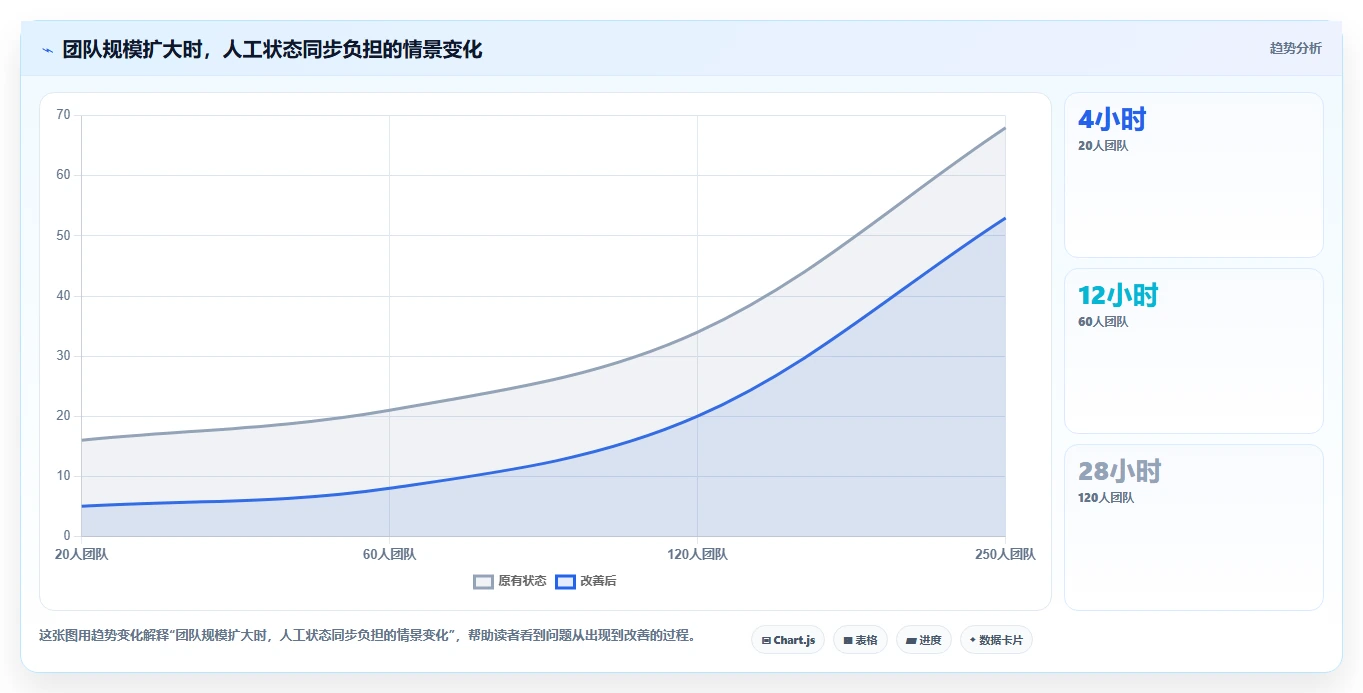Click the 250人团队 x-axis label
Image resolution: width=1363 pixels, height=693 pixels.
pos(1005,554)
